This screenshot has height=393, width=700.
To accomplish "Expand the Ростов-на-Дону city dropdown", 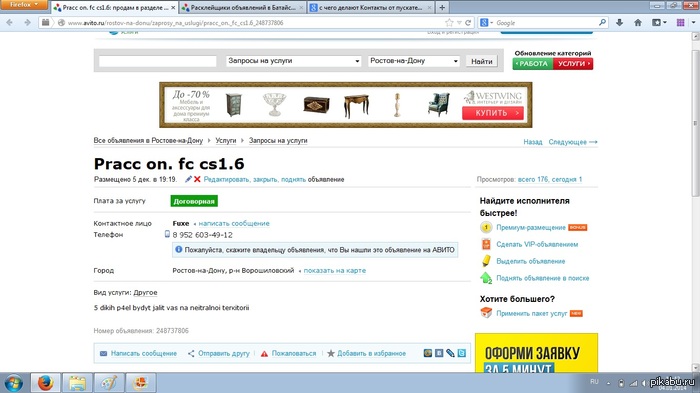I will [x=414, y=61].
